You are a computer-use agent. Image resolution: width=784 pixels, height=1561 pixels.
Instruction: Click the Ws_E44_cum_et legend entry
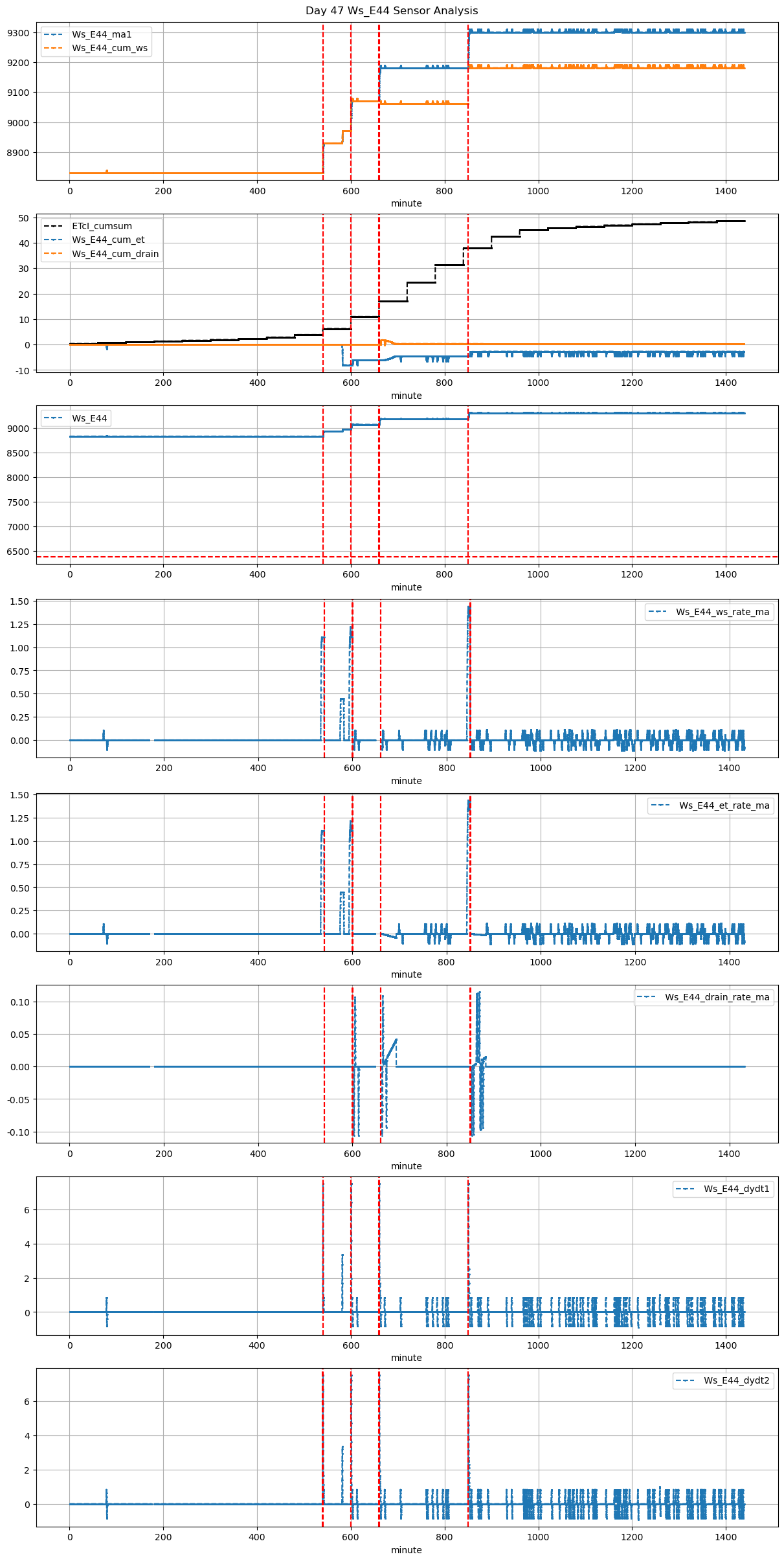point(108,240)
